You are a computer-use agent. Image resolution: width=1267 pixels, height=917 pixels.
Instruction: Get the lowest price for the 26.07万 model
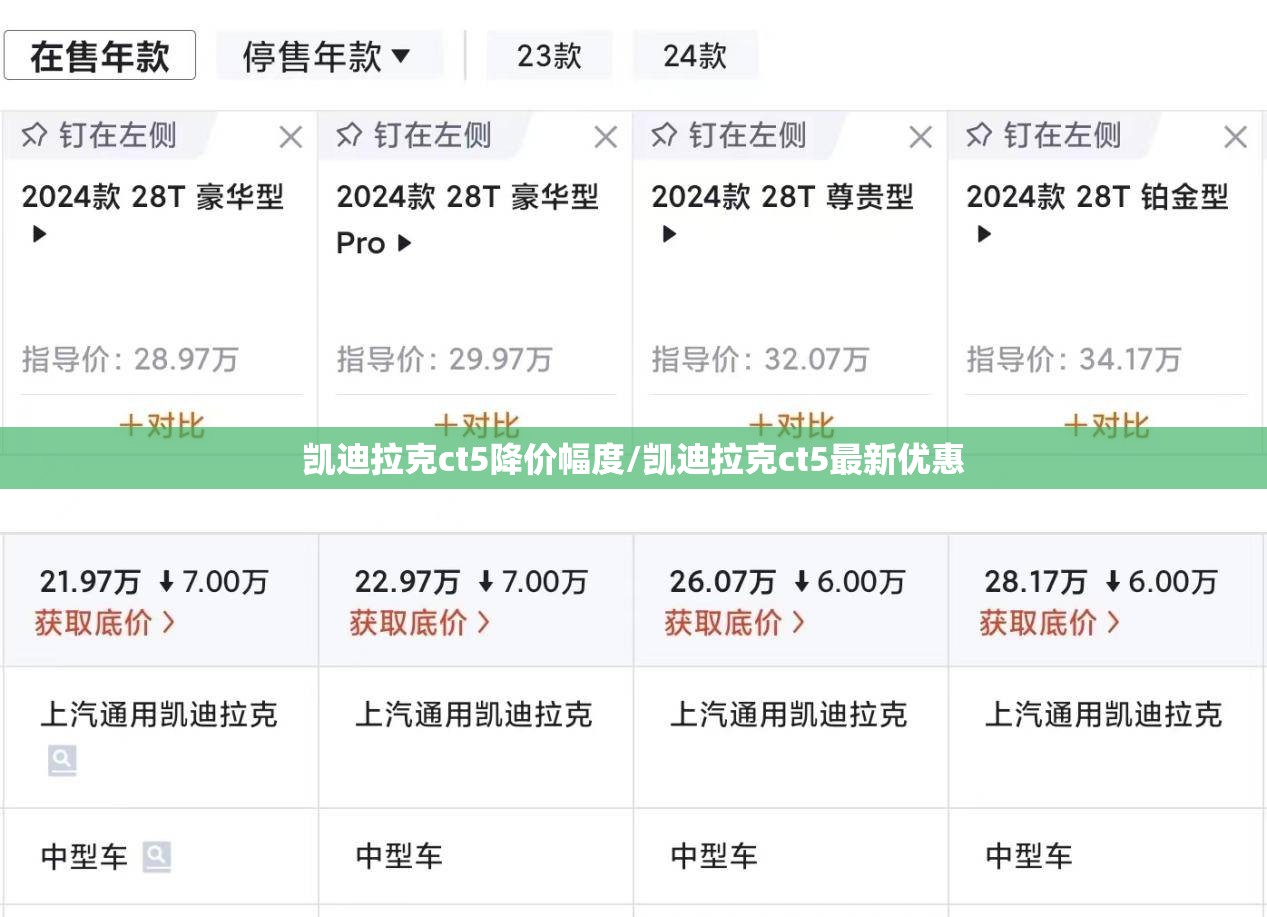coord(735,623)
